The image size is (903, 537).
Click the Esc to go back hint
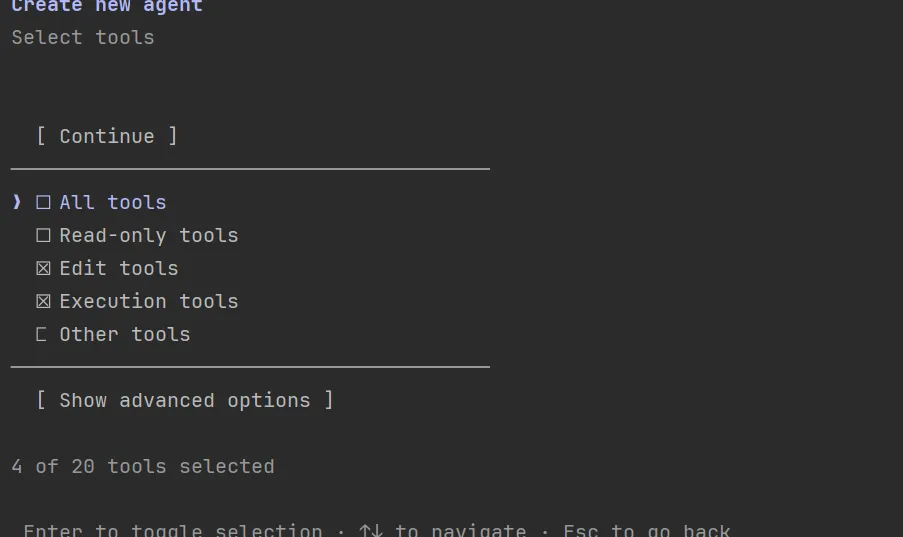[646, 530]
